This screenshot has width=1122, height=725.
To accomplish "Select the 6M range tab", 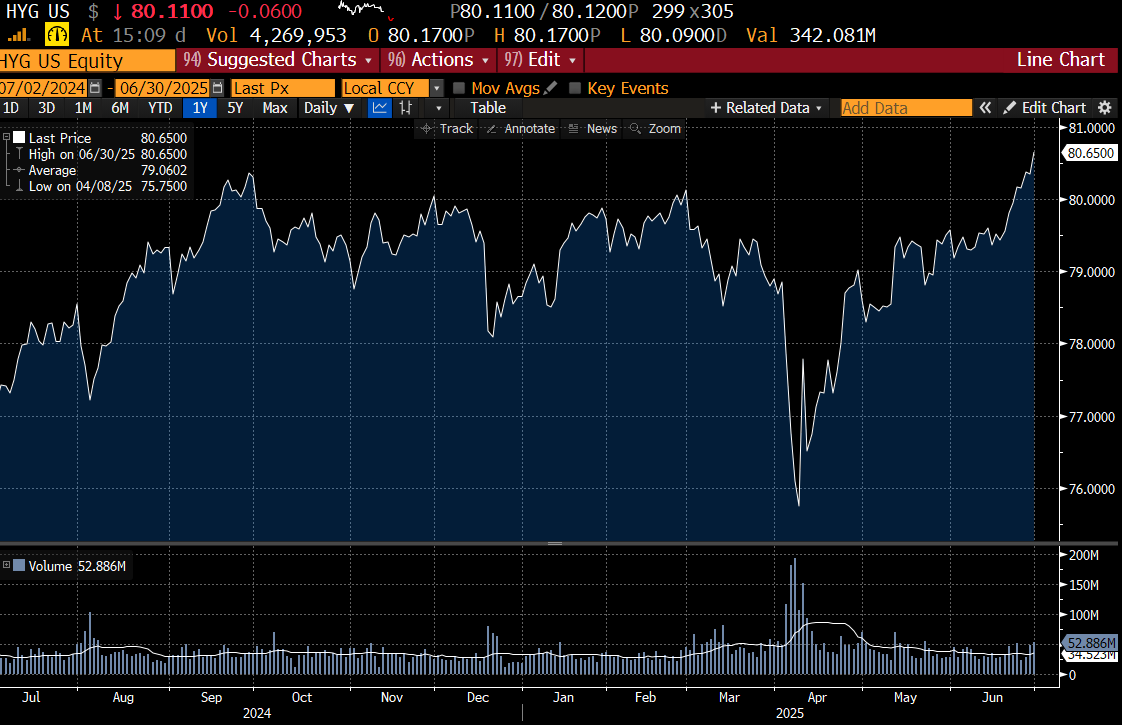I will point(120,108).
